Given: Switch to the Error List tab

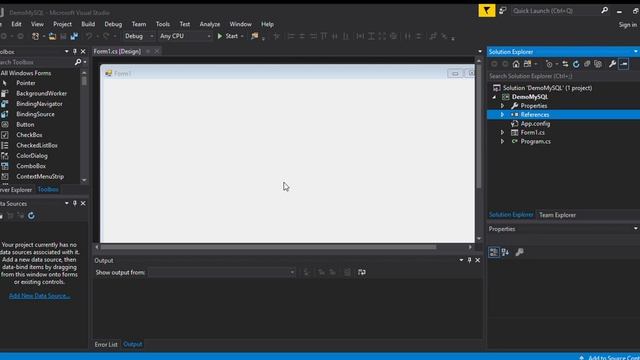Looking at the screenshot, I should pos(106,344).
